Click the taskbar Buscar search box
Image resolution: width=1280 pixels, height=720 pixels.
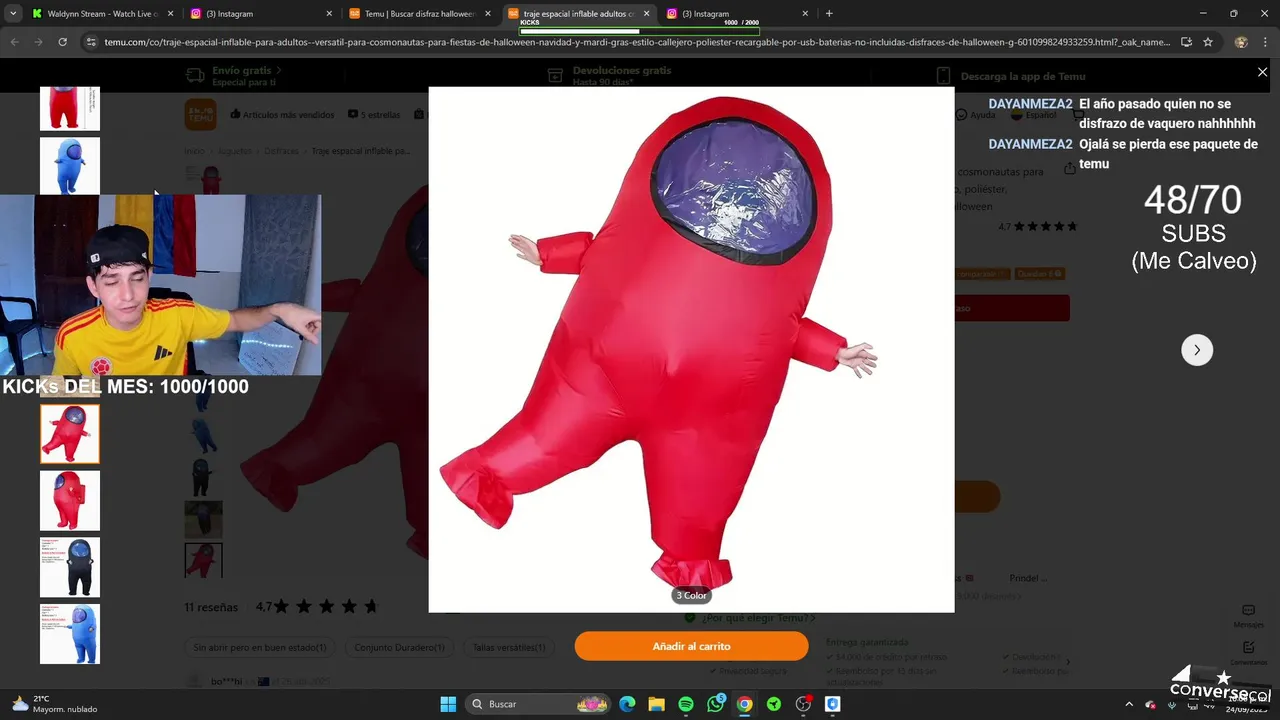[540, 704]
